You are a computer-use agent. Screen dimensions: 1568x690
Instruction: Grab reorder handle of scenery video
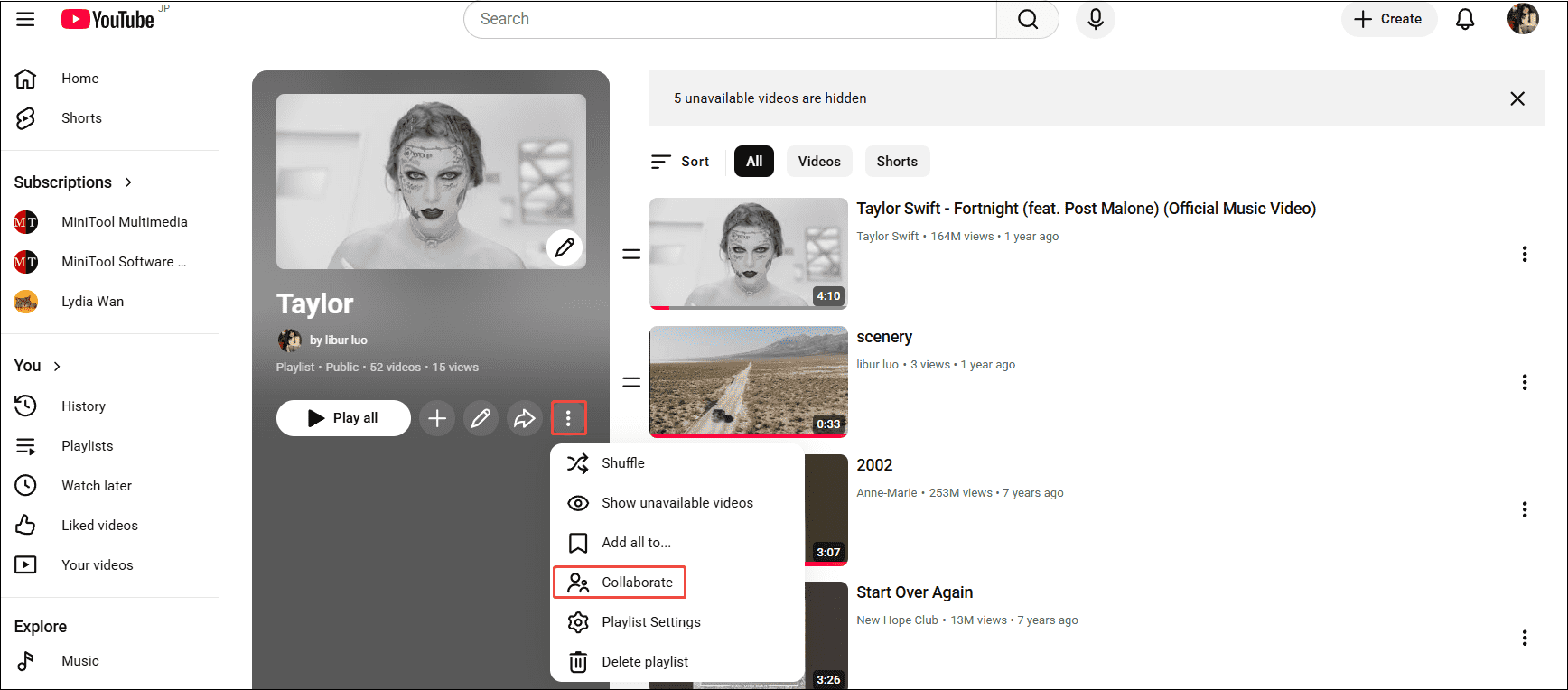coord(631,382)
